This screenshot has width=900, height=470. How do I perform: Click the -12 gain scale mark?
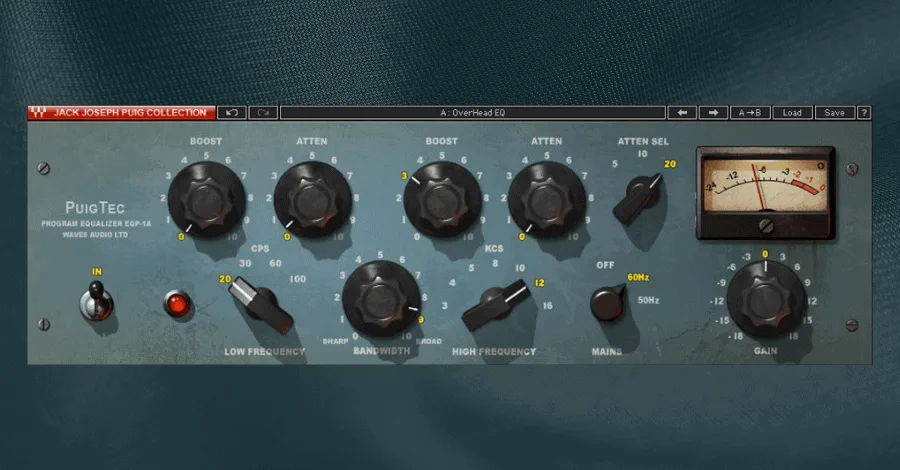pos(716,301)
